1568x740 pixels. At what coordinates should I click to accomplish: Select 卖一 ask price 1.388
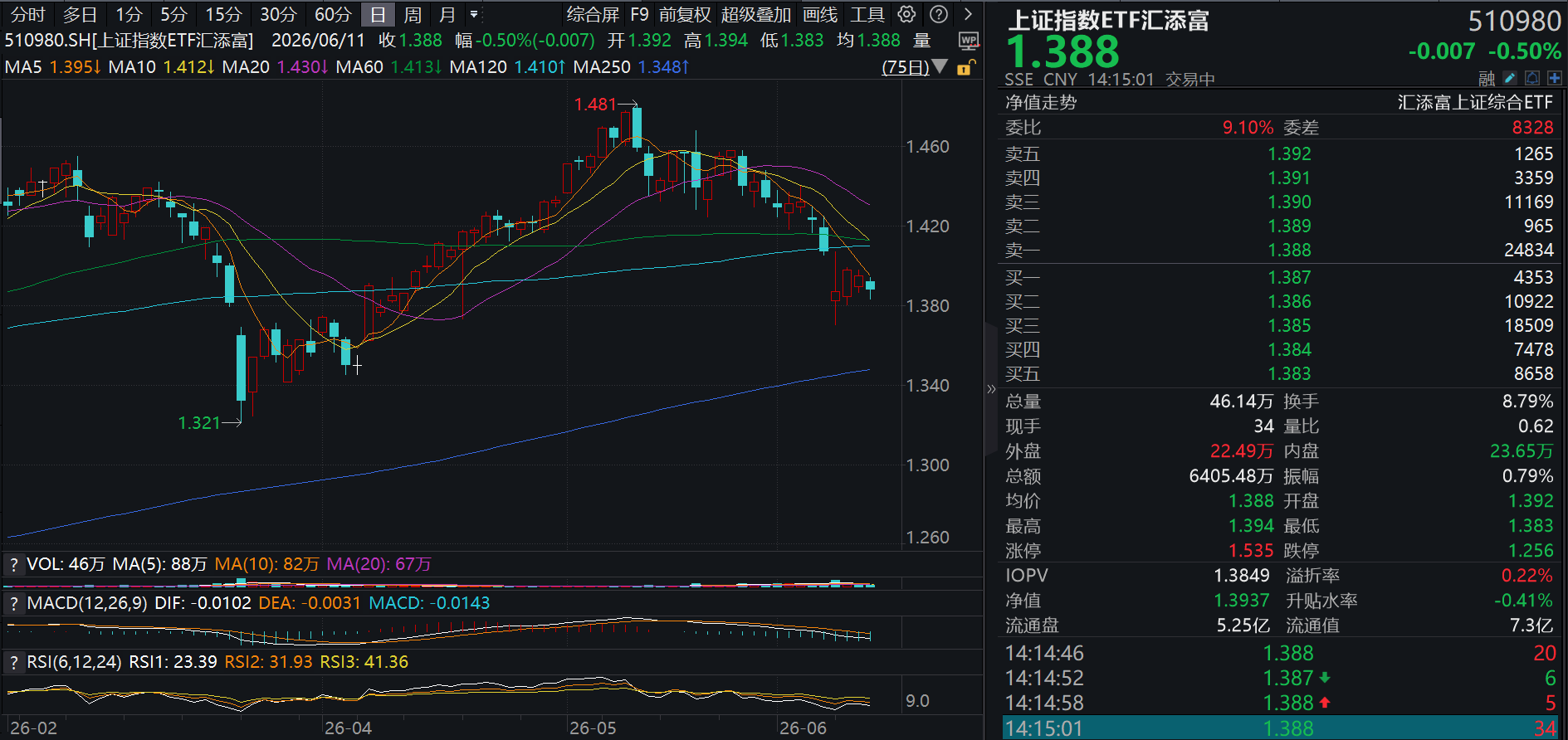1289,250
